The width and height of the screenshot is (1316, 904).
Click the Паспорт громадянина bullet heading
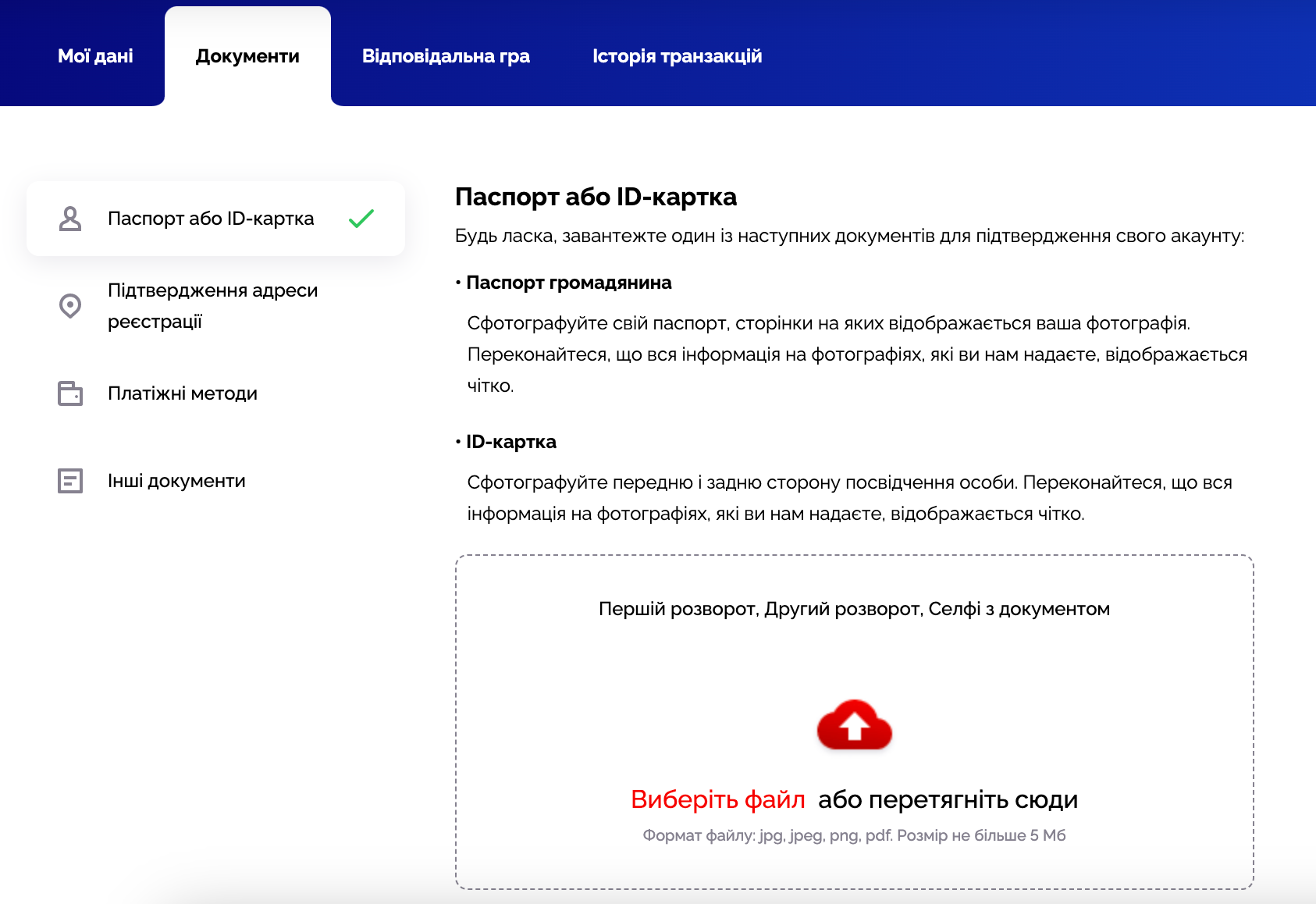(x=568, y=283)
